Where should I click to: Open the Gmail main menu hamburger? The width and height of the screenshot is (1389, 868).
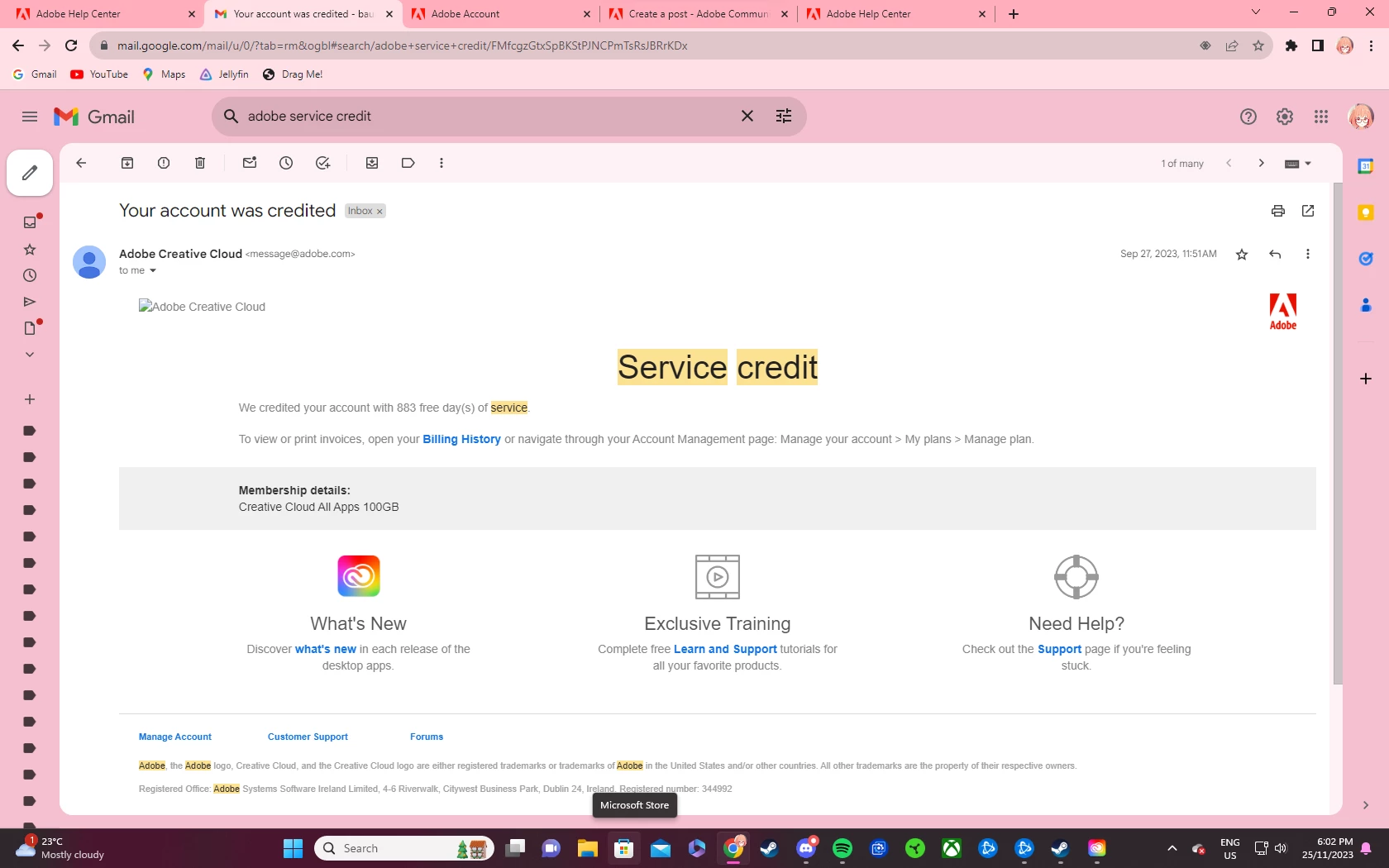(x=30, y=117)
